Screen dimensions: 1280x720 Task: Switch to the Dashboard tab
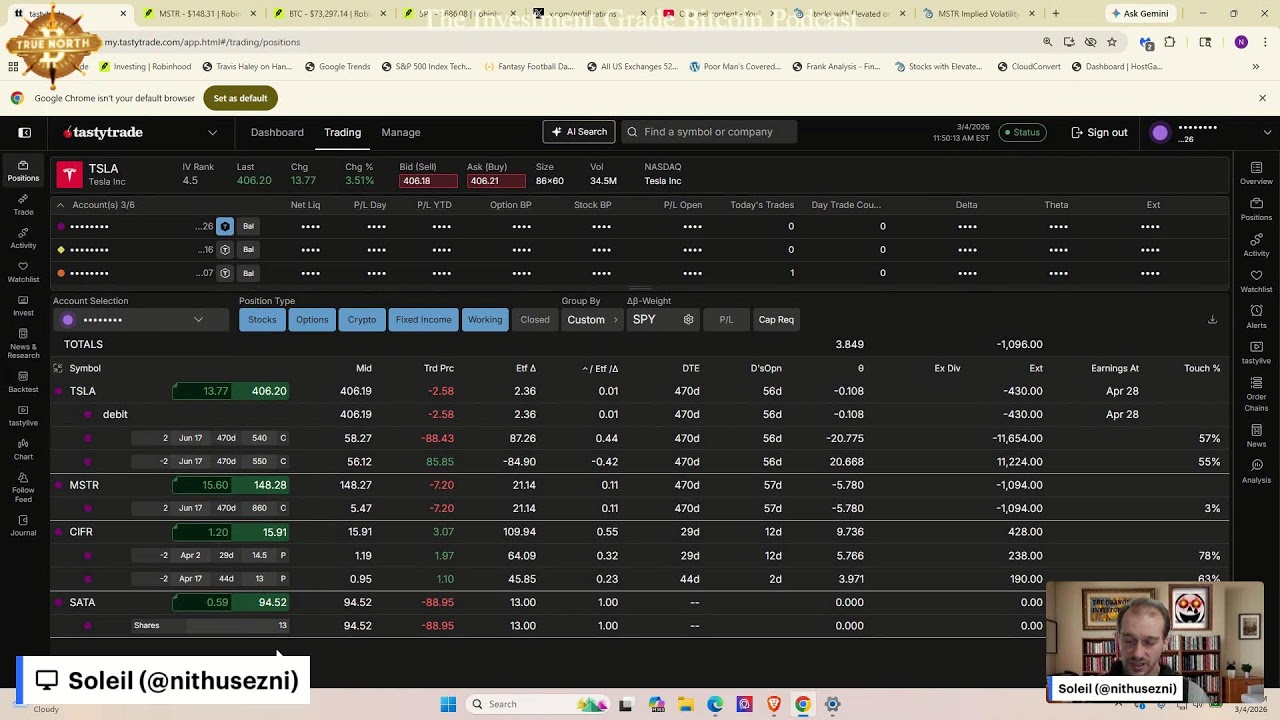pyautogui.click(x=277, y=132)
